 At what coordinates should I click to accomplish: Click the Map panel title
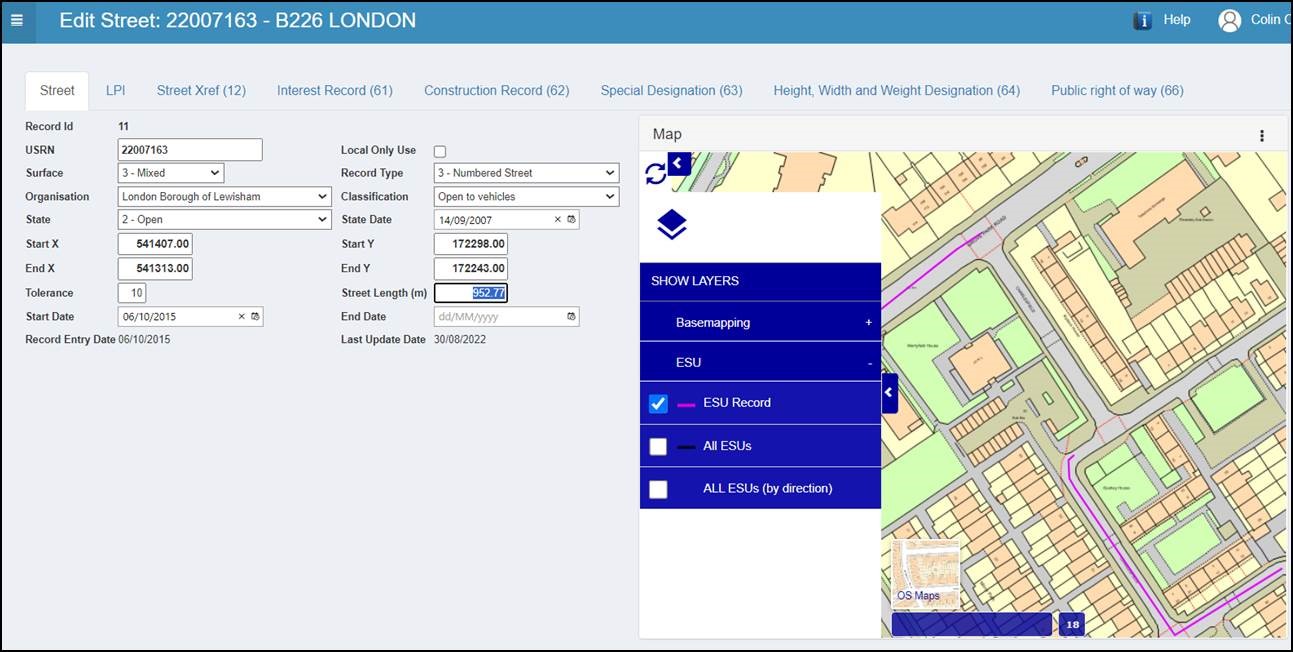pyautogui.click(x=667, y=134)
